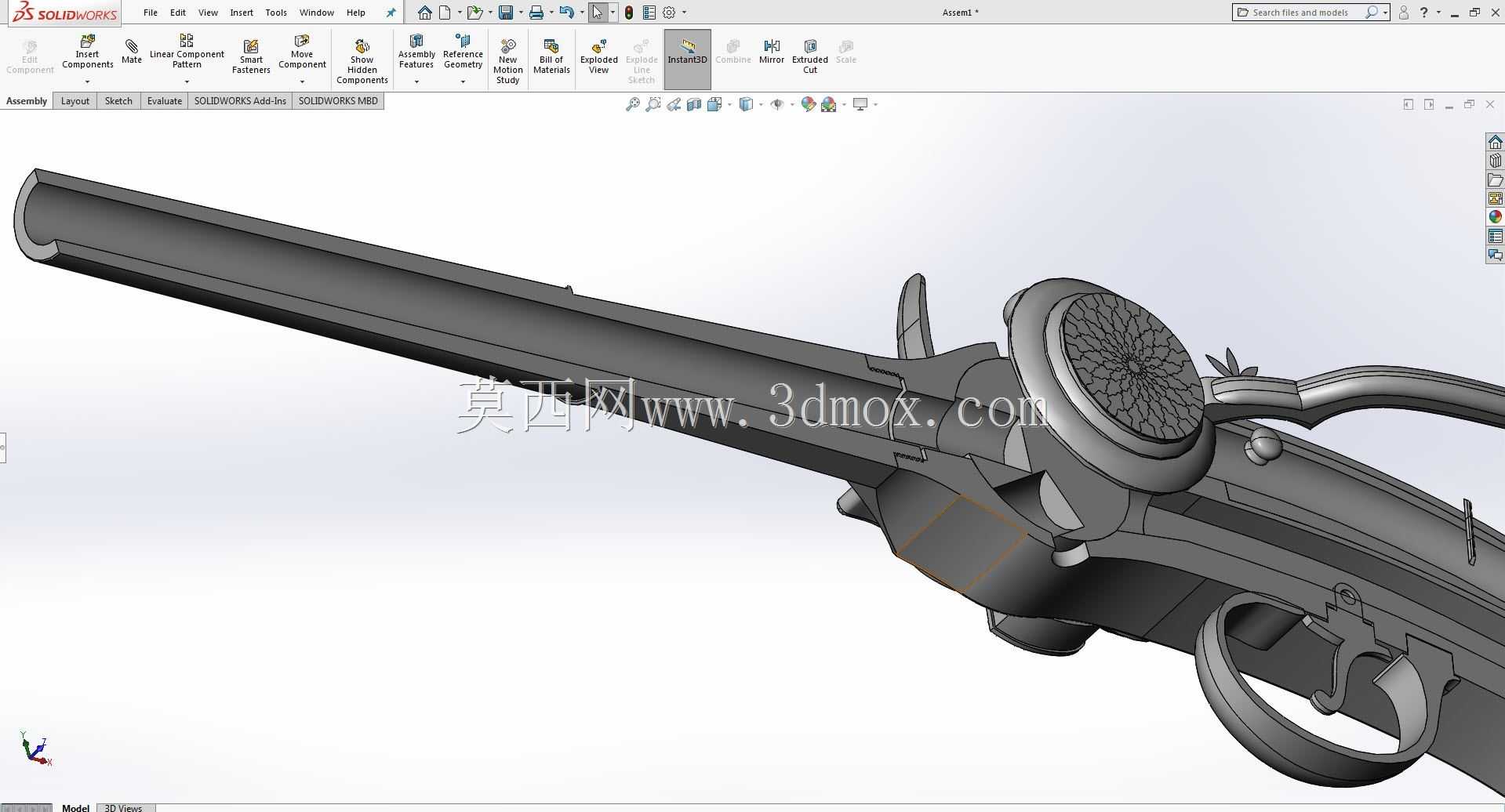Click Show Hidden Components
Viewport: 1505px width, 812px height.
pos(362,61)
